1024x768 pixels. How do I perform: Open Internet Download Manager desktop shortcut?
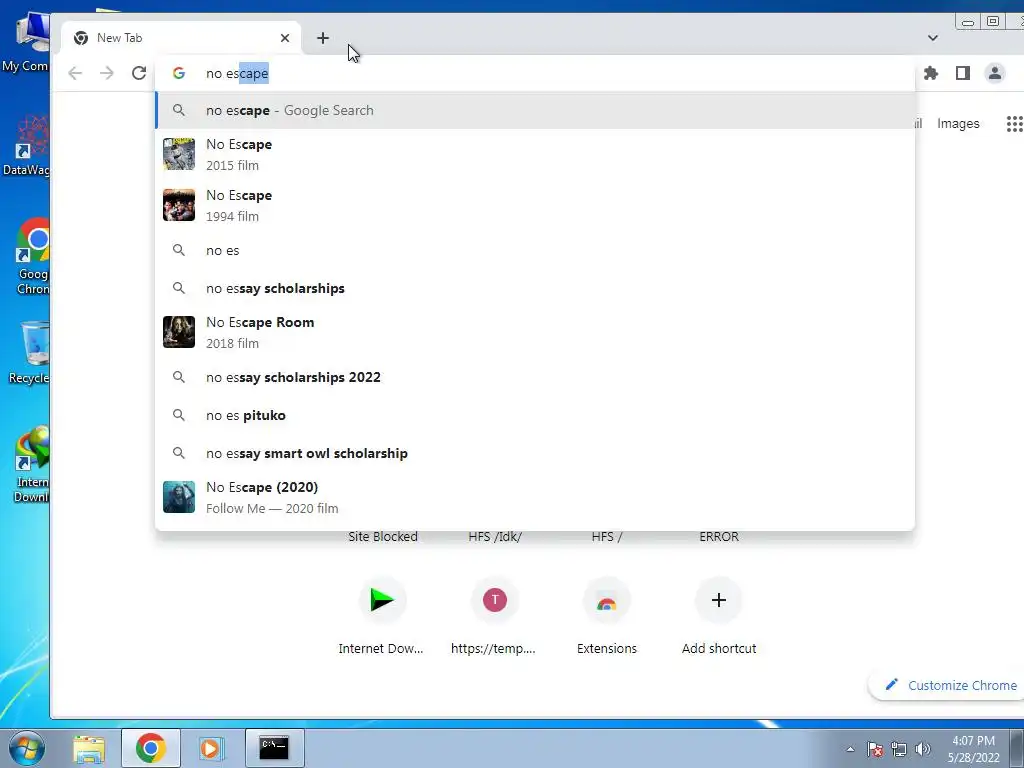coord(31,464)
